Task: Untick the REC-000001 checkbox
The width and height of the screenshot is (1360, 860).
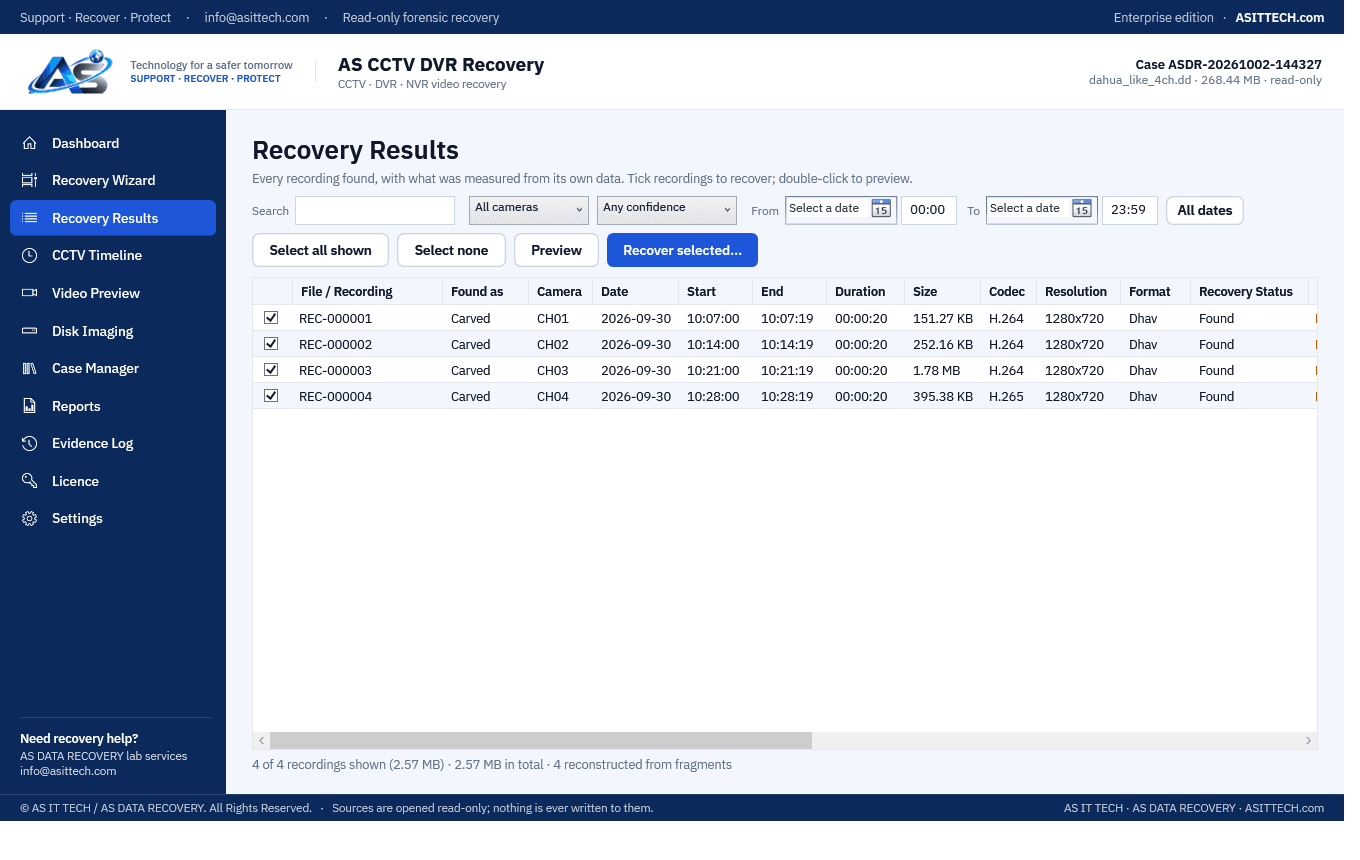Action: click(271, 318)
